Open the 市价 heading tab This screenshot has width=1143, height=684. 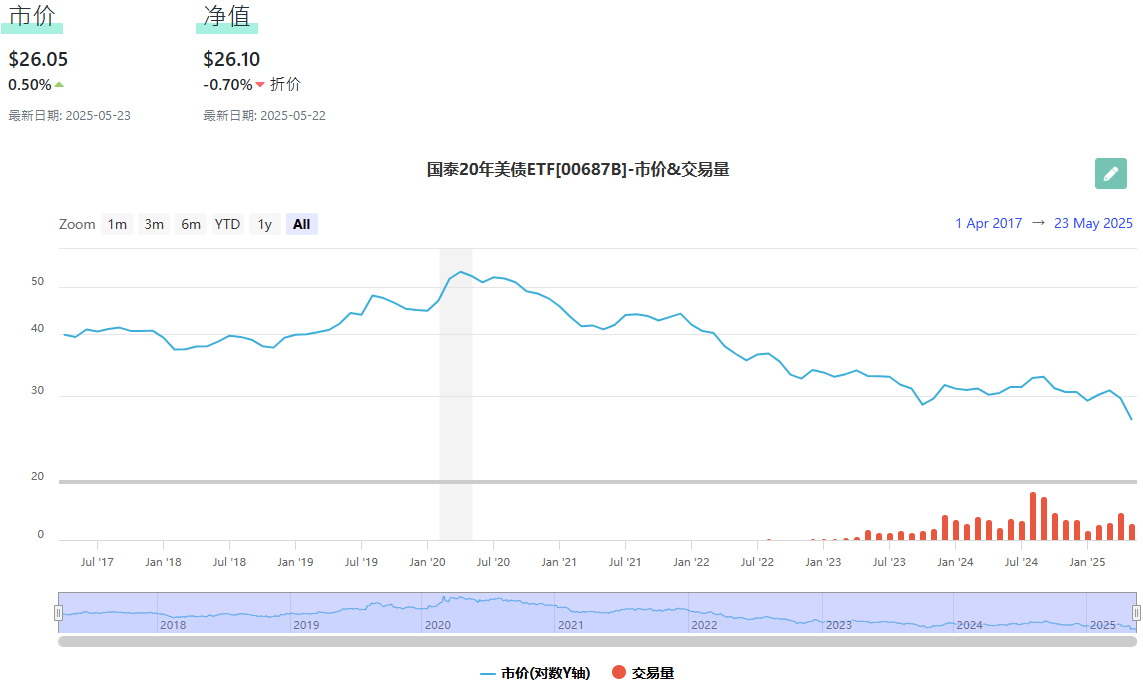[32, 16]
